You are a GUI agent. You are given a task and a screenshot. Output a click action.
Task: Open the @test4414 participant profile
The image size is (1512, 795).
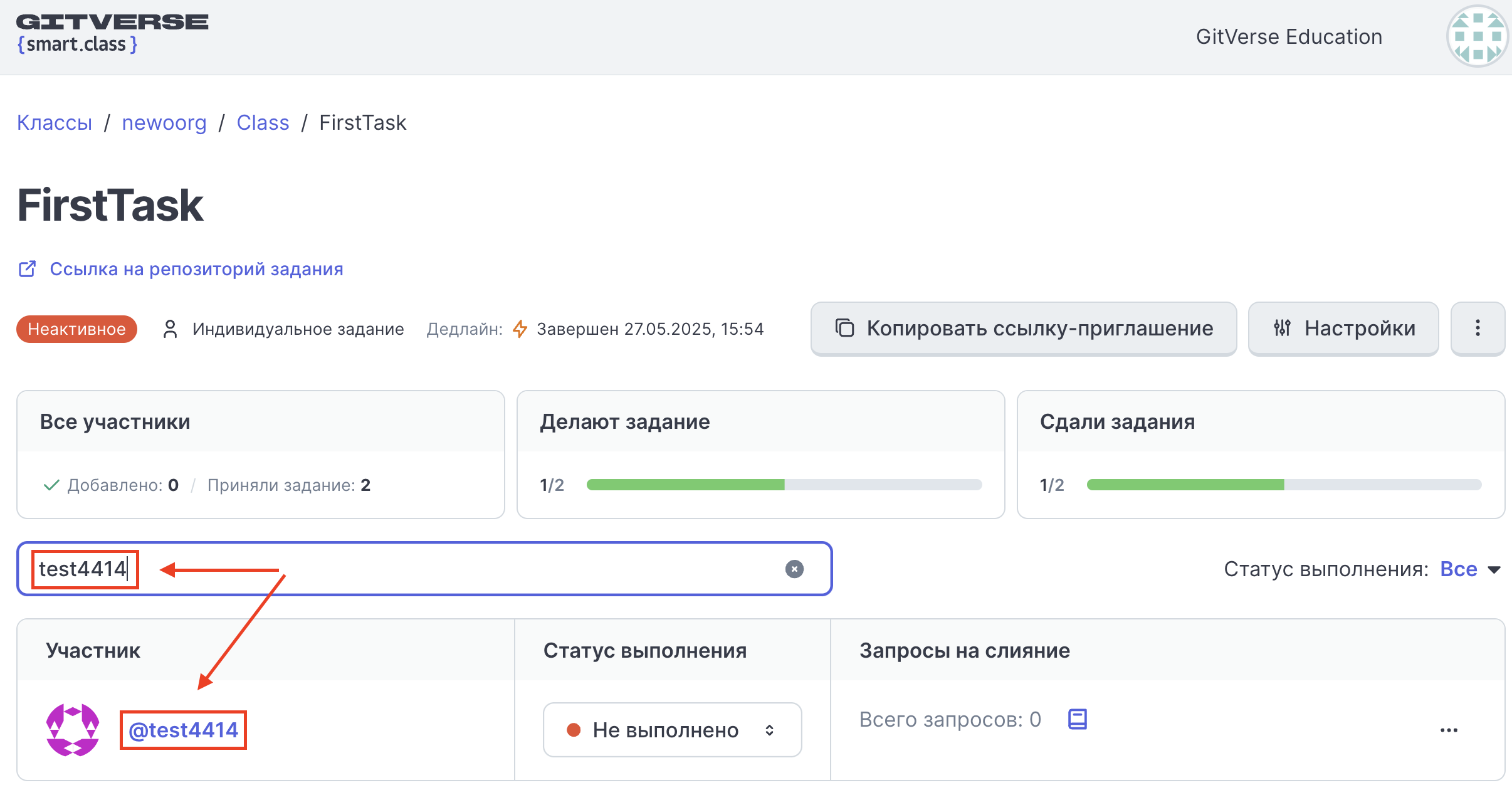point(183,730)
